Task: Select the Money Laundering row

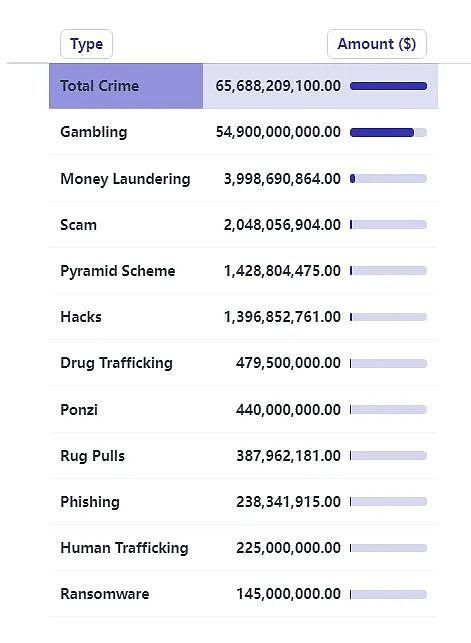Action: [243, 178]
